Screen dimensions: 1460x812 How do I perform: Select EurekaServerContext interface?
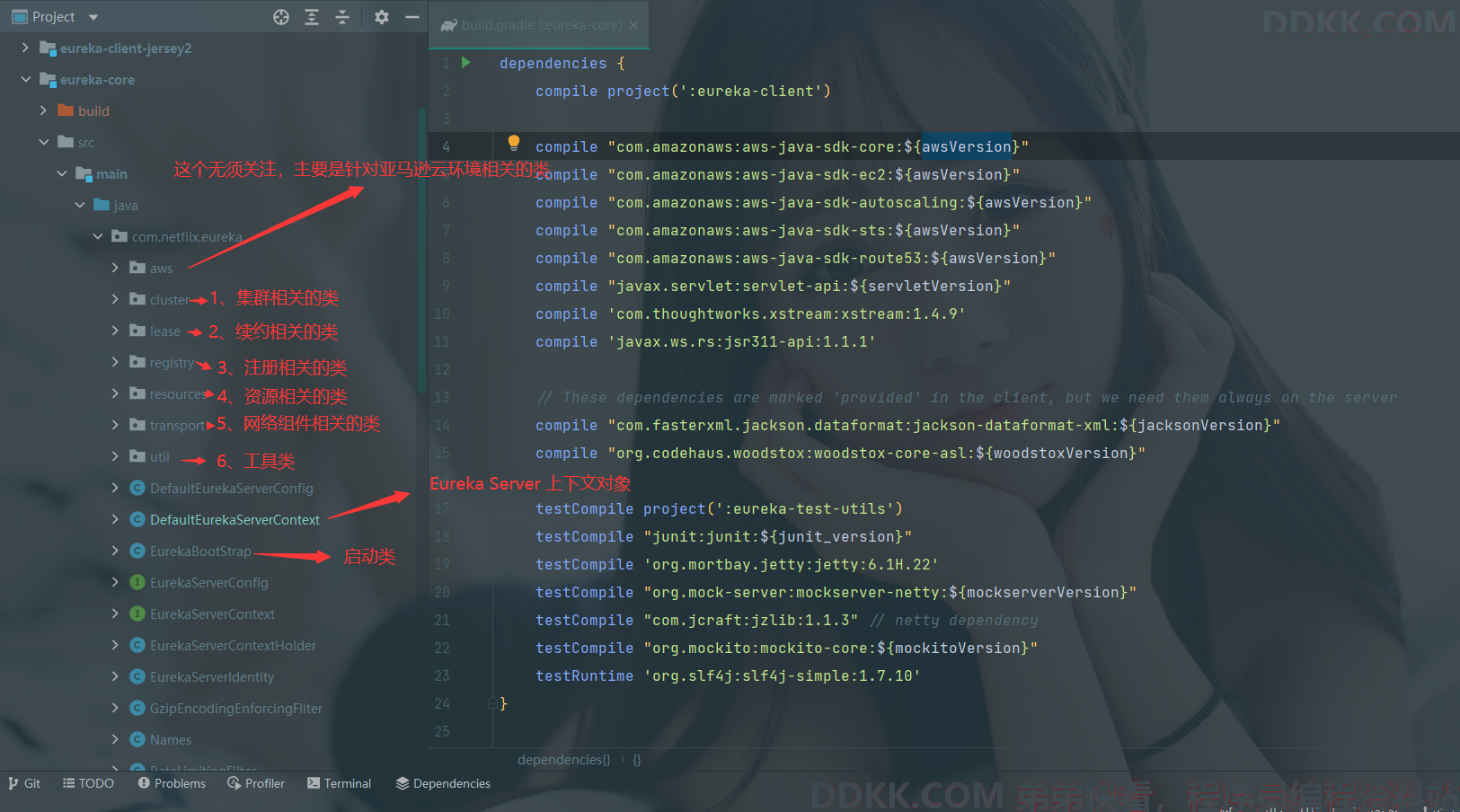[x=212, y=613]
